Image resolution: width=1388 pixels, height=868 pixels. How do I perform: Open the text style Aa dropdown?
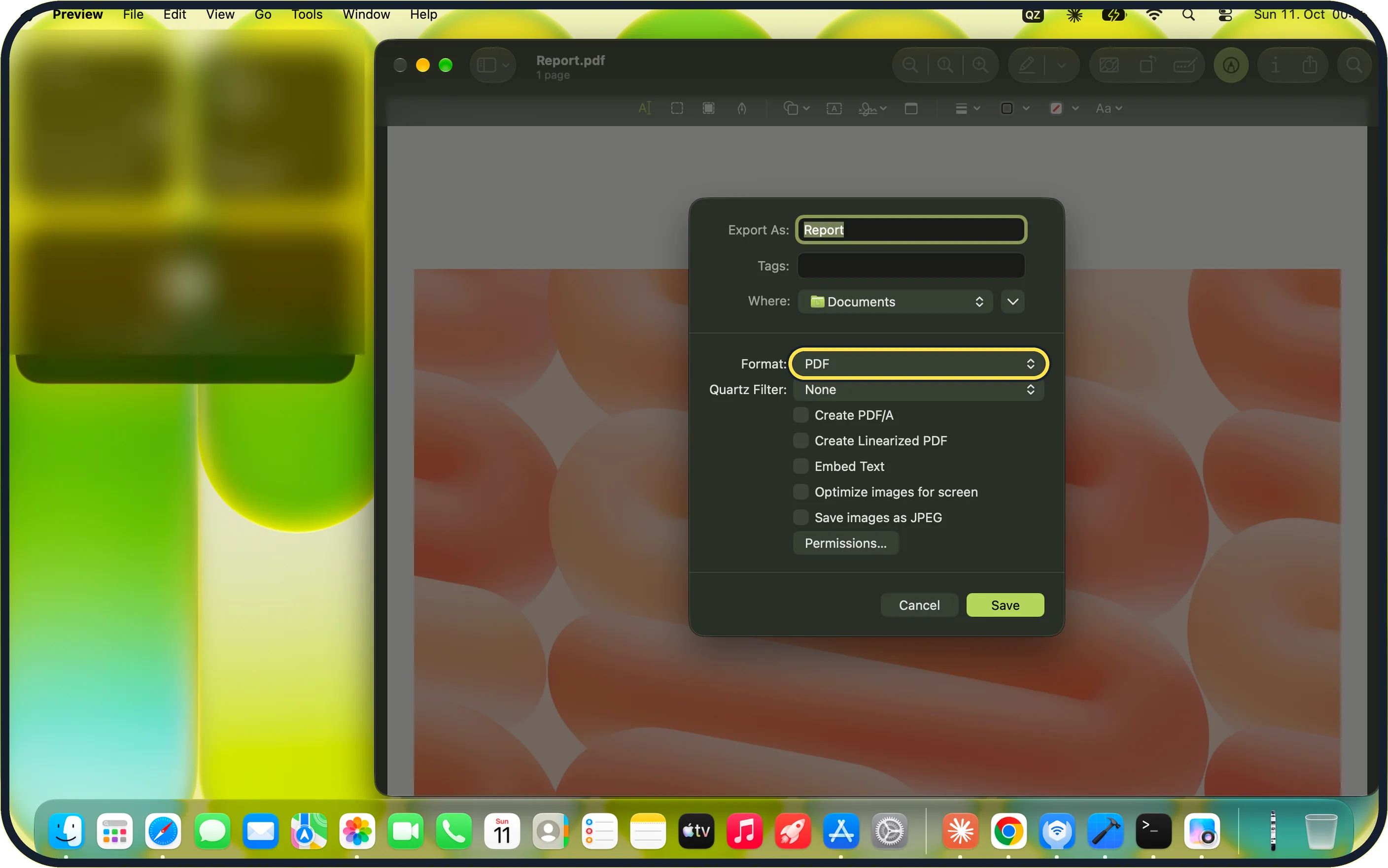(x=1109, y=108)
